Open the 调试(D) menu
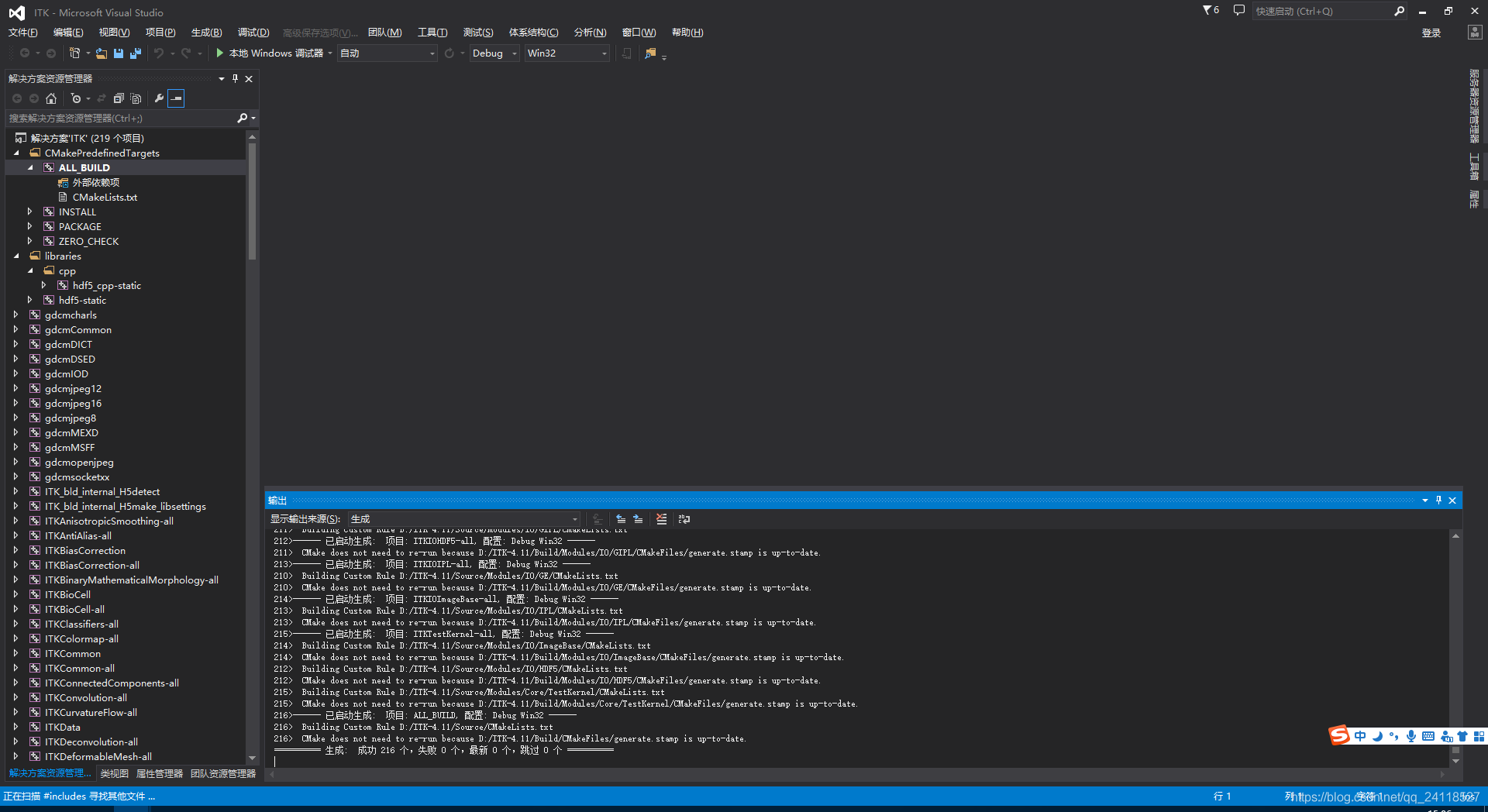1488x812 pixels. point(253,32)
